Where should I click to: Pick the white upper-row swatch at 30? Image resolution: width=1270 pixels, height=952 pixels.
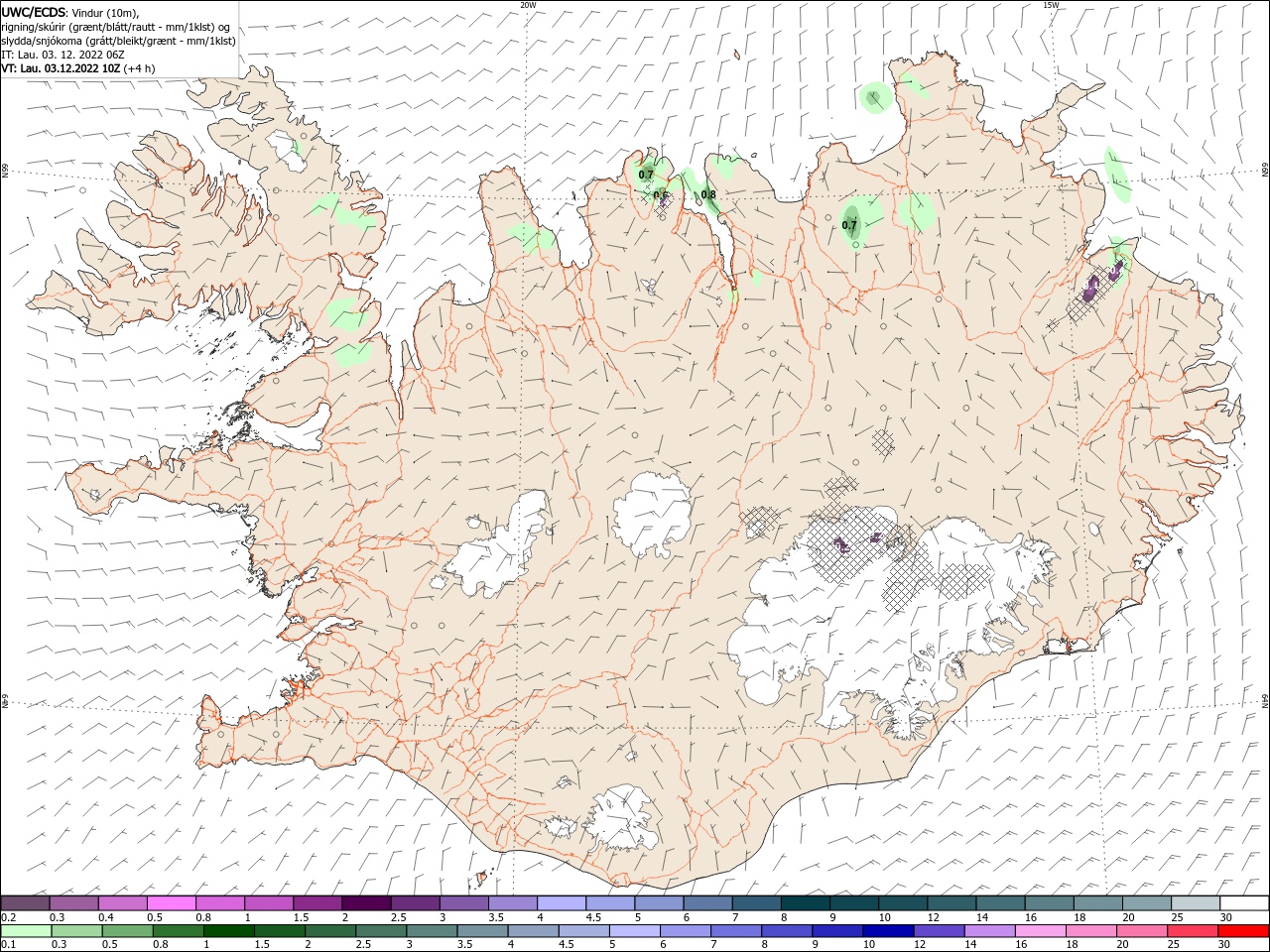(1244, 903)
